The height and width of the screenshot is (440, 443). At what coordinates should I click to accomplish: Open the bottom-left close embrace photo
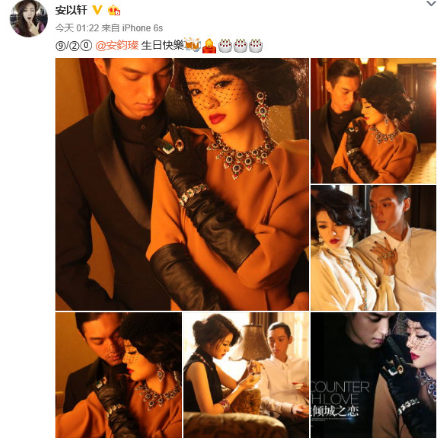pyautogui.click(x=119, y=375)
